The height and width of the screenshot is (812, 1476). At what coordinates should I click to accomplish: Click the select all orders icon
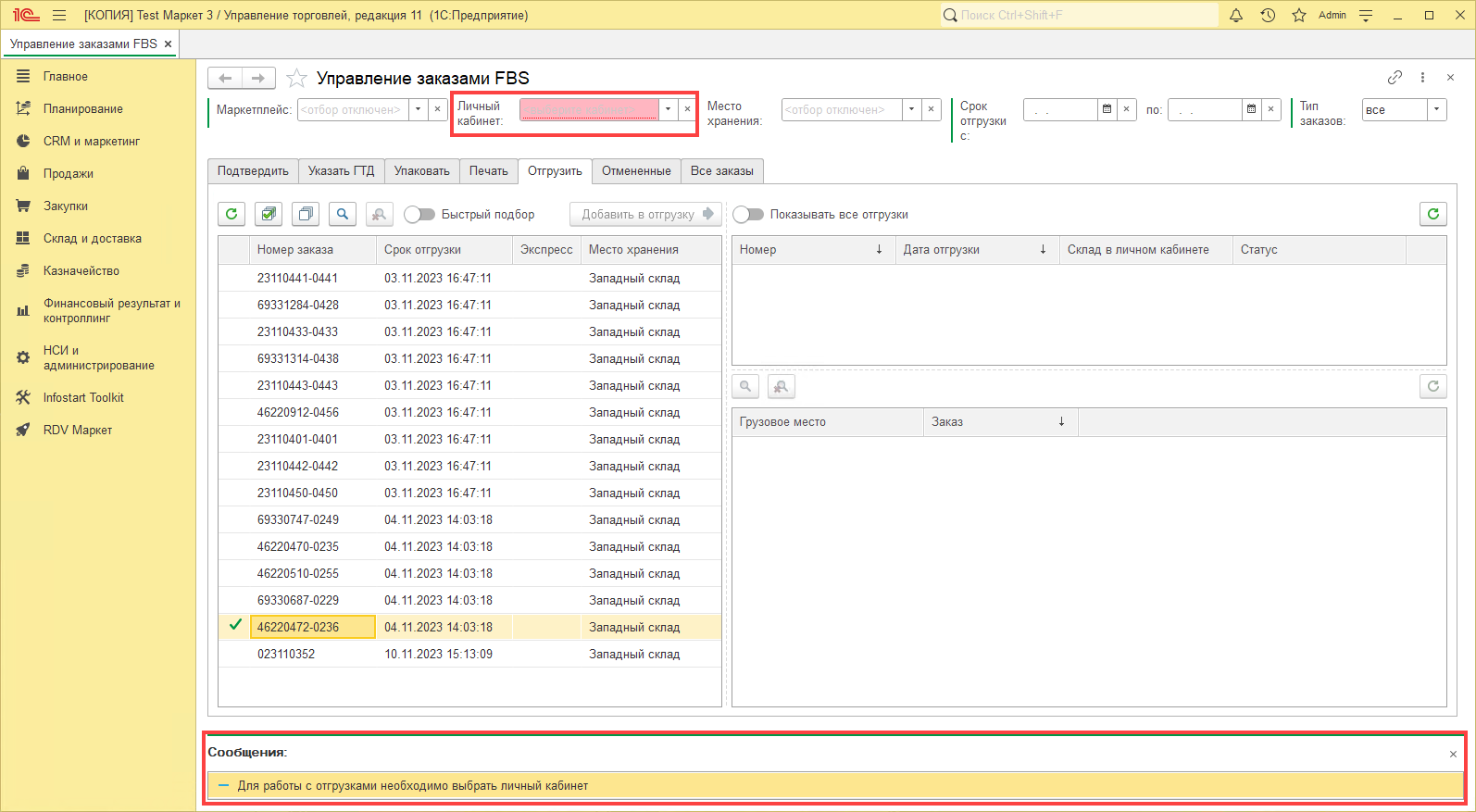click(x=269, y=214)
